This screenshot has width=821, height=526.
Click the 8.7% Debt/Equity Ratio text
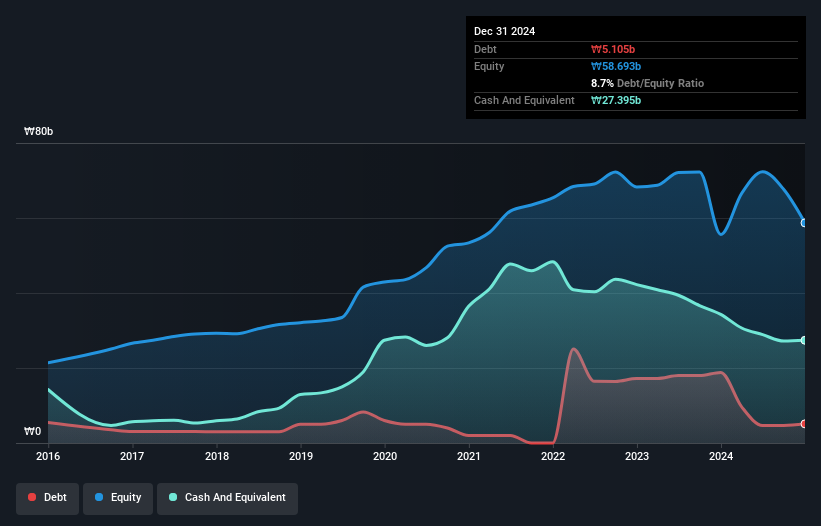647,83
